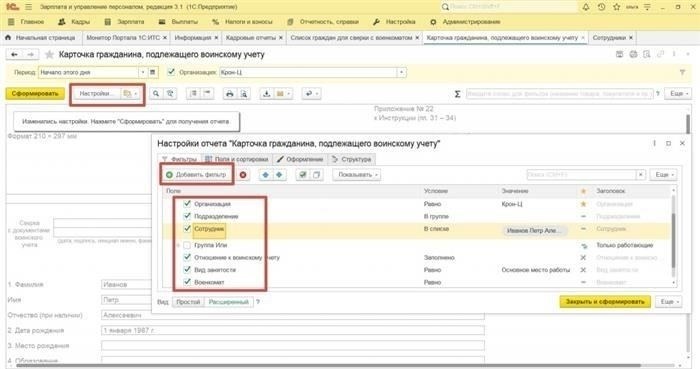Image resolution: width=700 pixels, height=369 pixels.
Task: Open the Поля и сортировки tab
Action: [x=237, y=159]
